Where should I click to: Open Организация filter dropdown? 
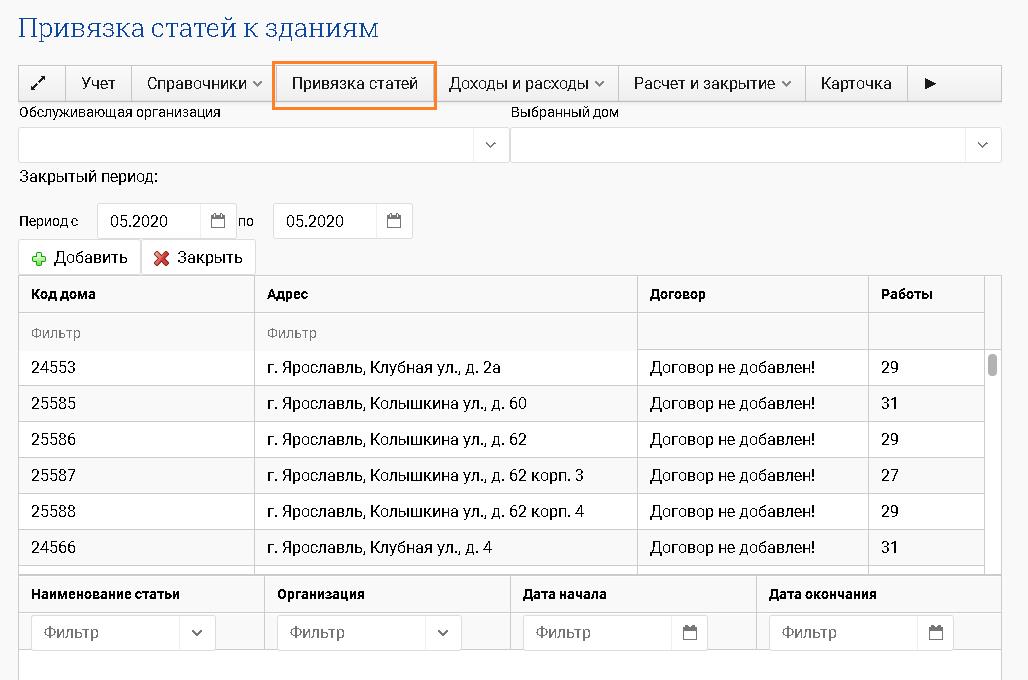[x=443, y=633]
